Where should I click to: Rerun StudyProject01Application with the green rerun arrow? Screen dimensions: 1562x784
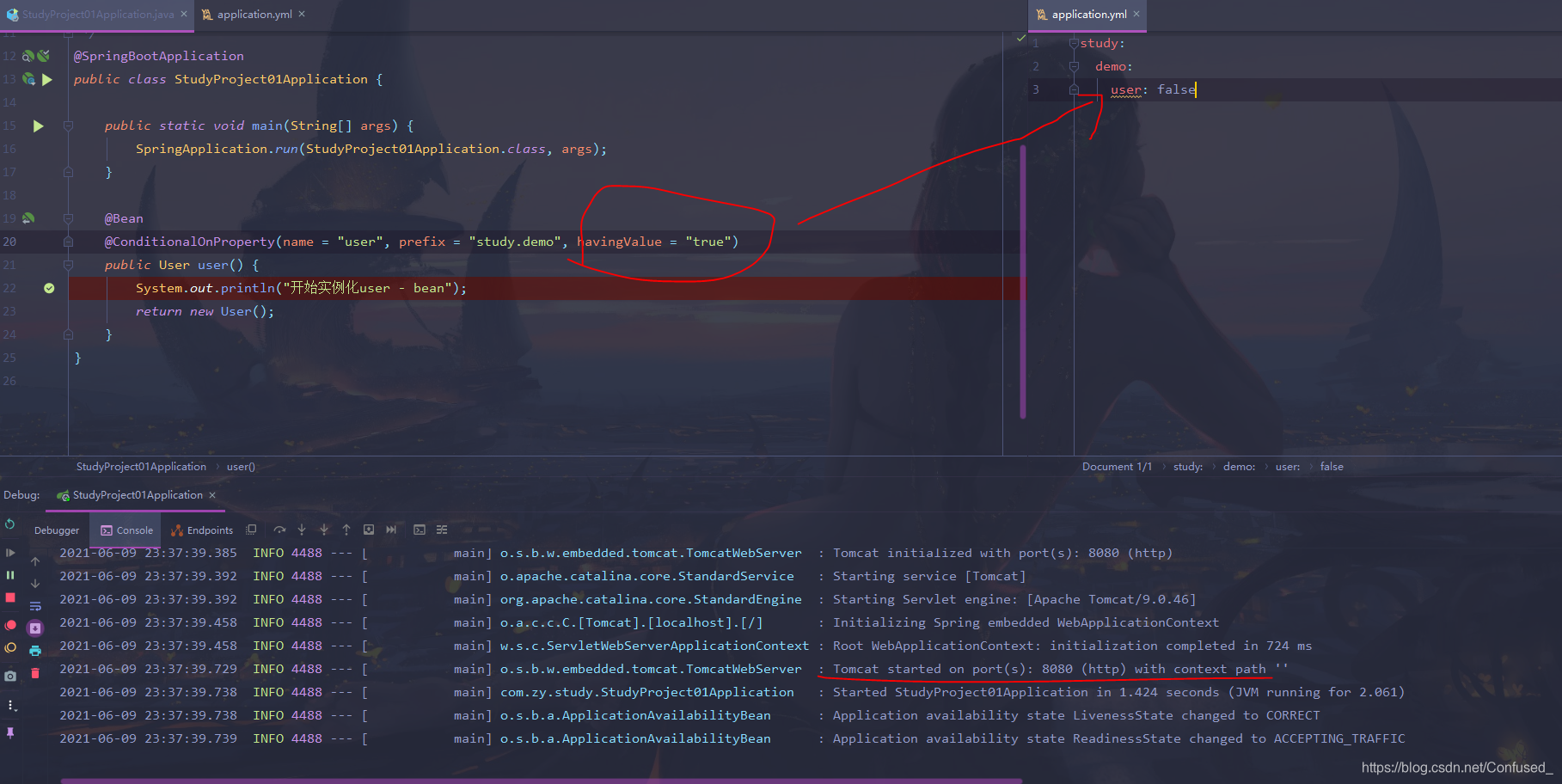10,524
